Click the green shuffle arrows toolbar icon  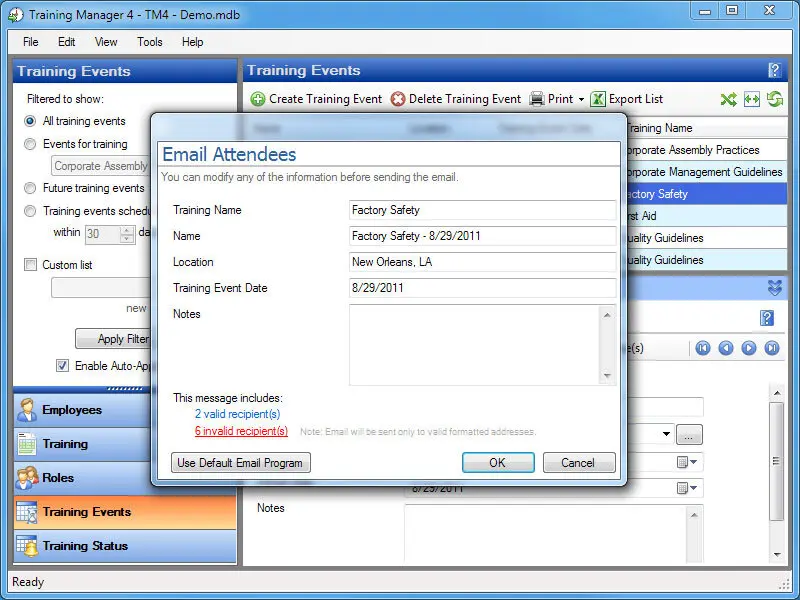pyautogui.click(x=728, y=99)
